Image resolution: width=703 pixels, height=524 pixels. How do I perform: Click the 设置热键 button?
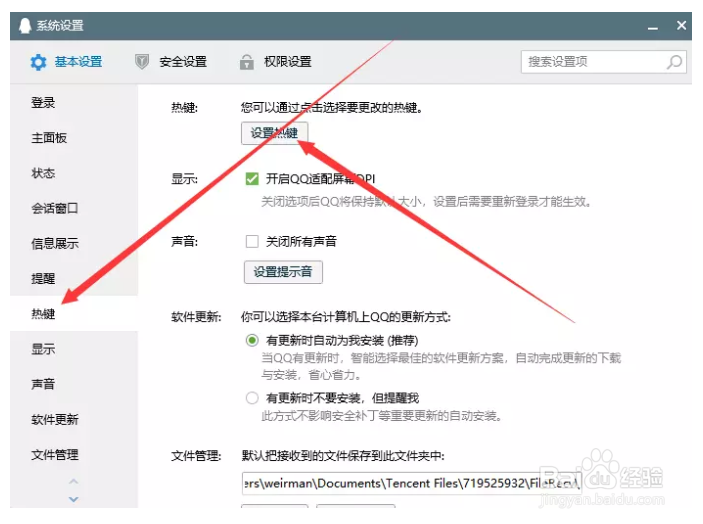click(x=274, y=133)
